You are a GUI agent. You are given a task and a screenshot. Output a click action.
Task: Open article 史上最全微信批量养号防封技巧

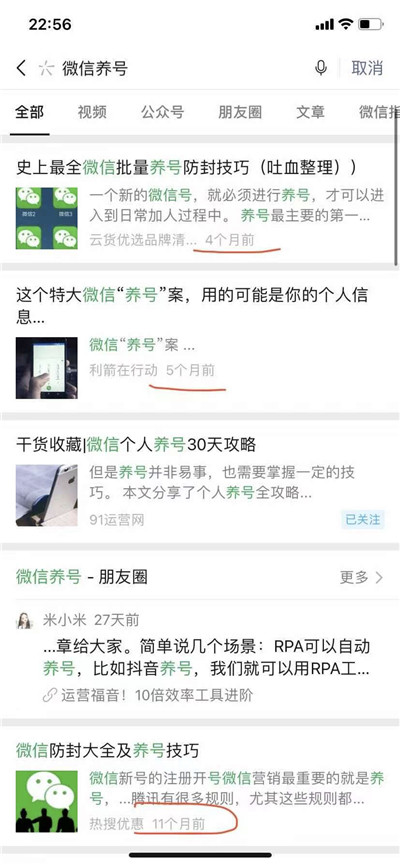(187, 167)
